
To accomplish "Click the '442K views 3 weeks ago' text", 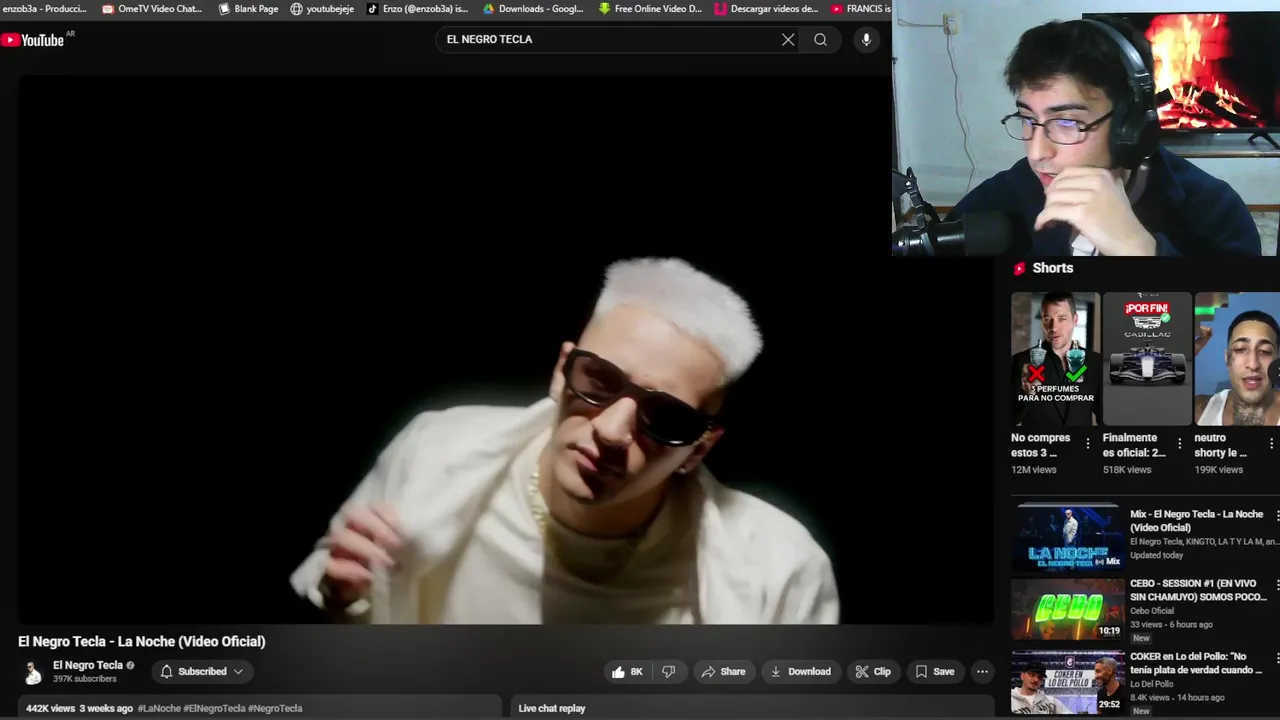I will coord(79,709).
